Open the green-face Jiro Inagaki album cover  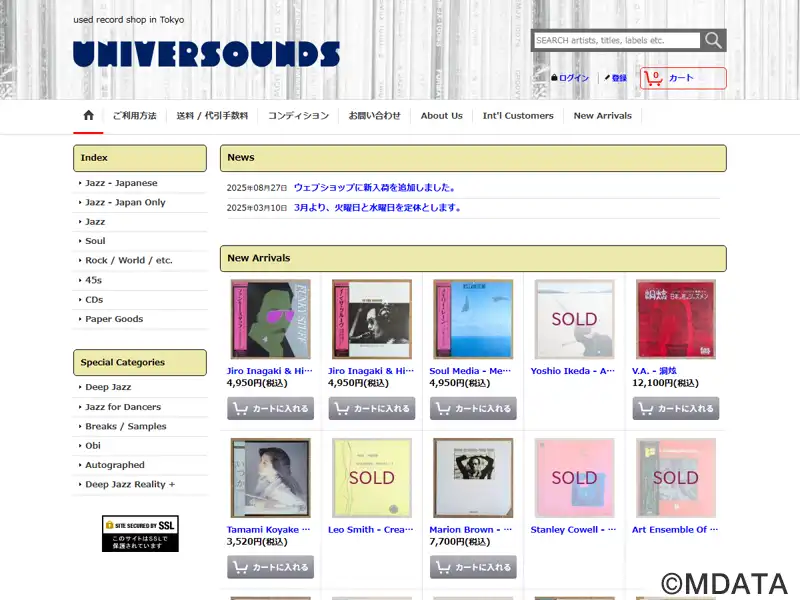(x=270, y=319)
